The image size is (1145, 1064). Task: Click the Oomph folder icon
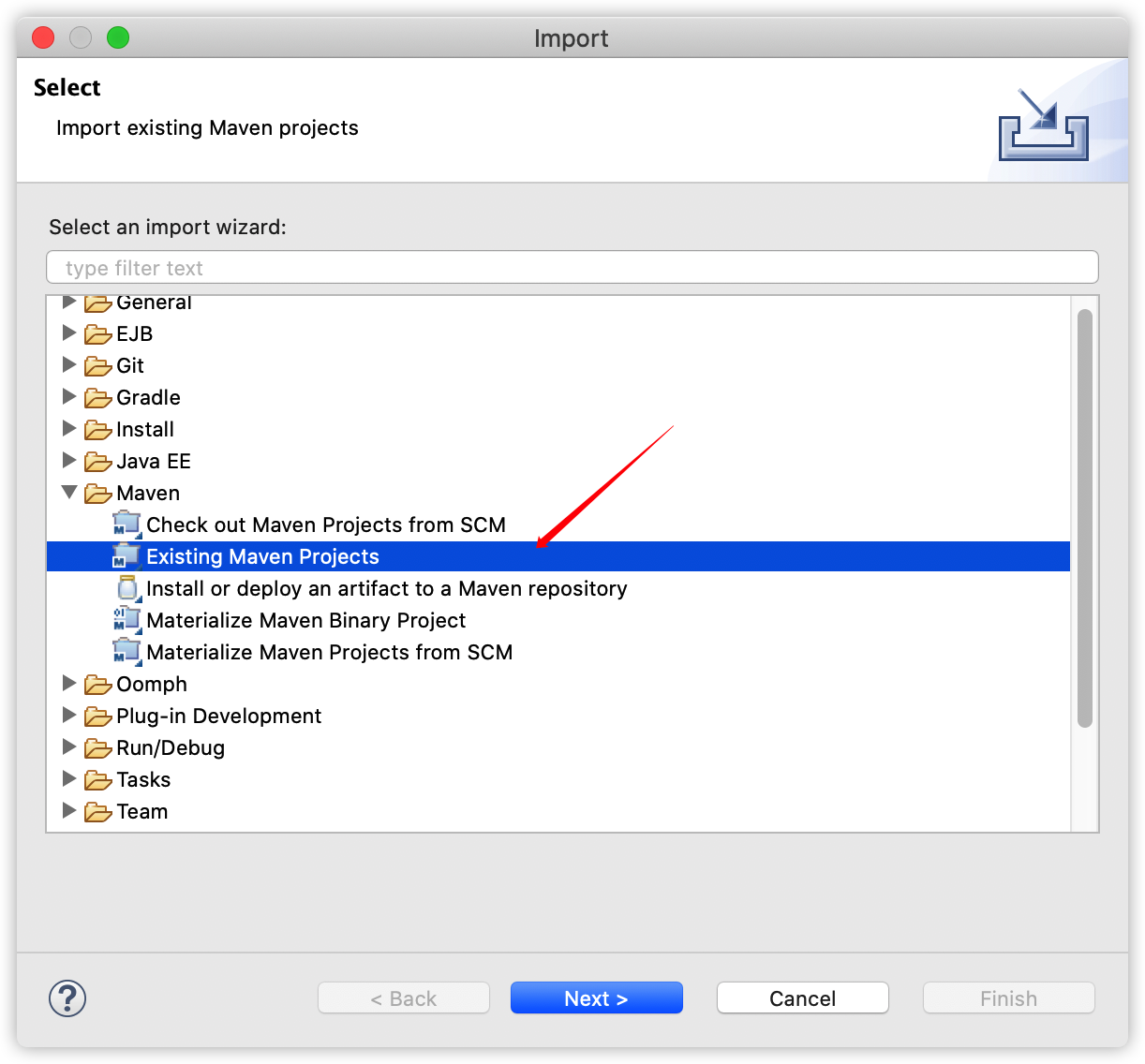97,685
